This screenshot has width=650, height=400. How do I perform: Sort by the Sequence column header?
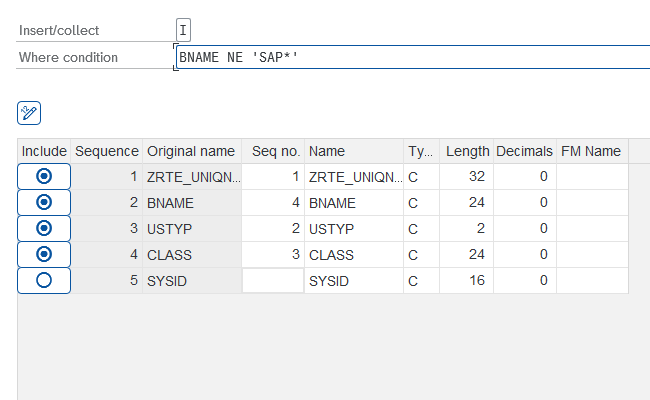pos(106,151)
